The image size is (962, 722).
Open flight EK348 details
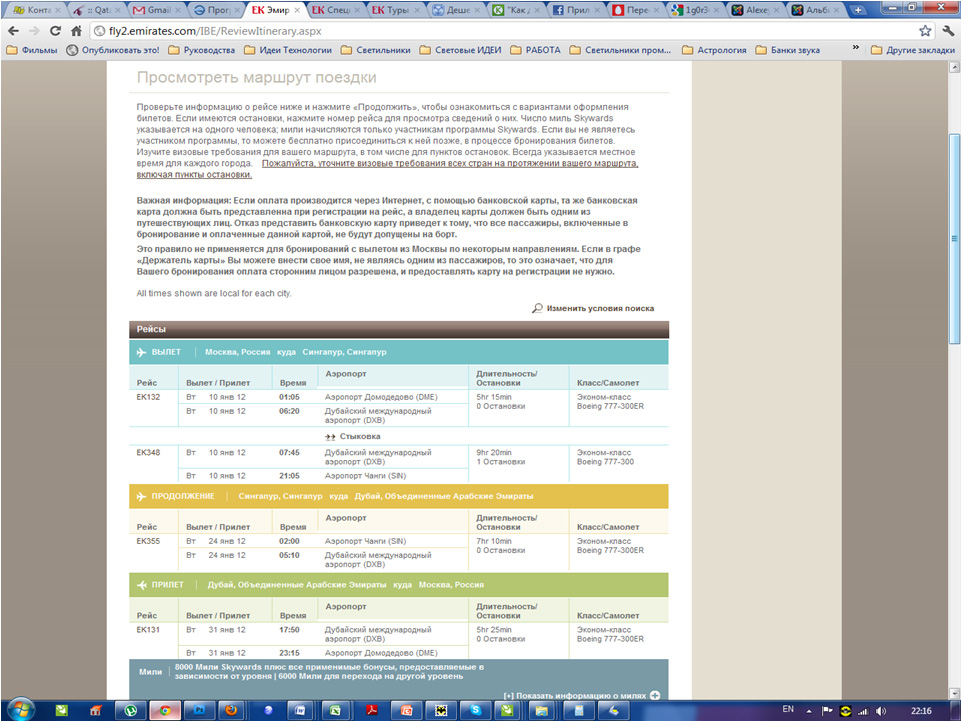click(x=148, y=453)
